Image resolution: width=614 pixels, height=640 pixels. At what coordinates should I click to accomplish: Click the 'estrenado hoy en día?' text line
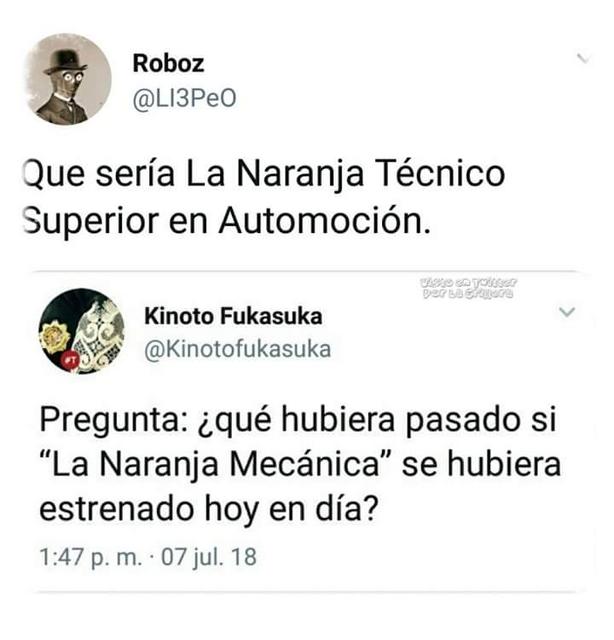pyautogui.click(x=209, y=509)
